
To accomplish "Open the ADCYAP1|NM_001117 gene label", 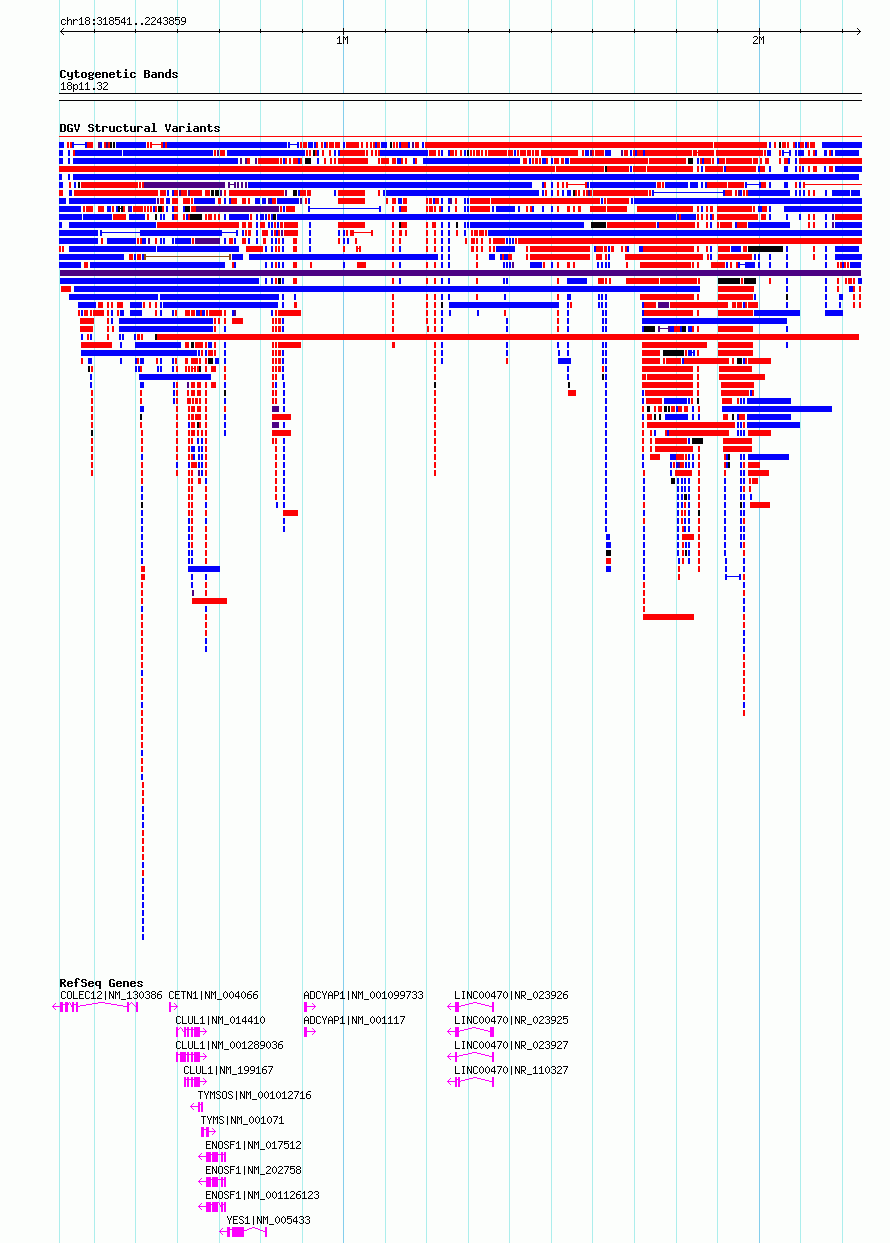I will (x=354, y=1020).
